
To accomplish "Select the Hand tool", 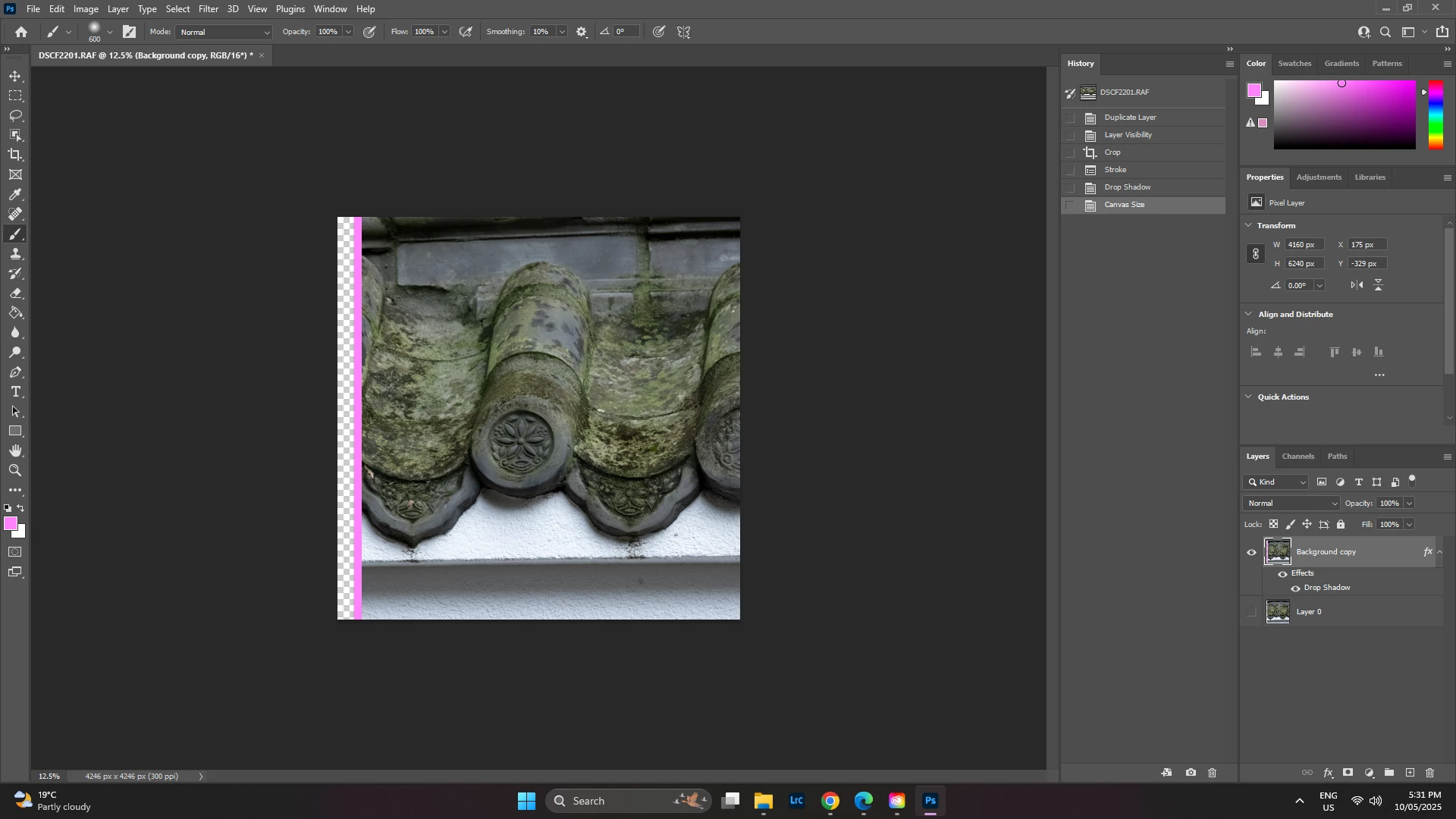I will [x=15, y=451].
